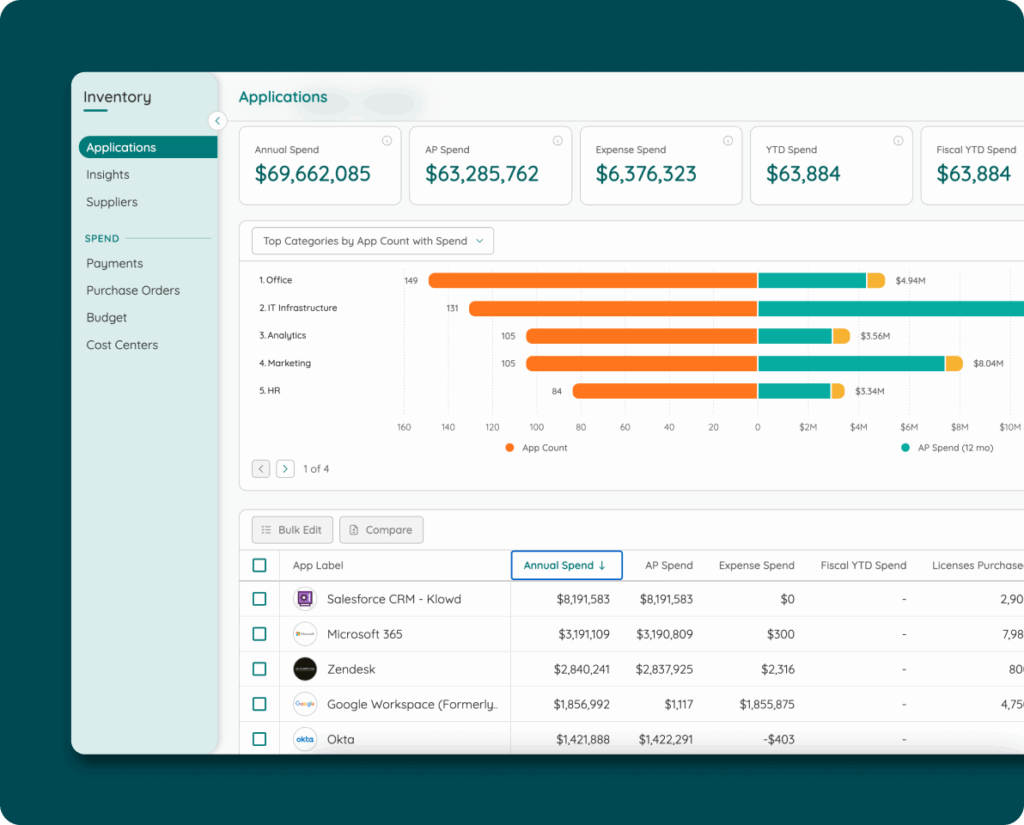The height and width of the screenshot is (825, 1024).
Task: Click the Microsoft 365 logo icon
Action: (305, 634)
